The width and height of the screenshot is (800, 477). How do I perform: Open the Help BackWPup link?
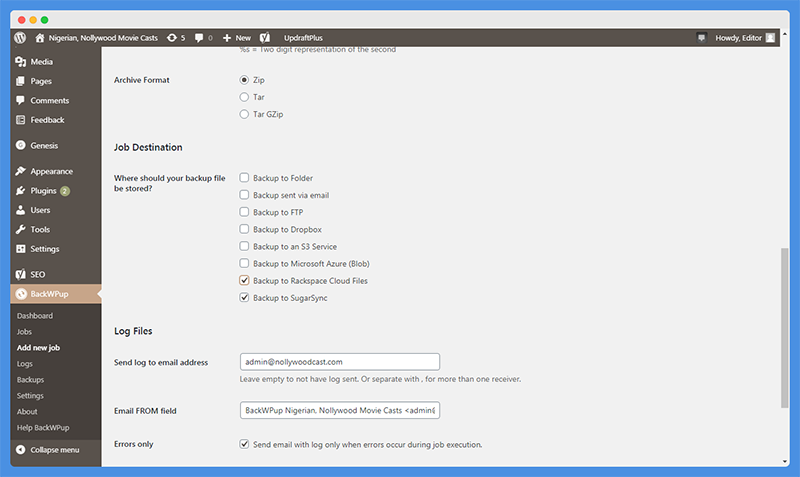coord(43,428)
